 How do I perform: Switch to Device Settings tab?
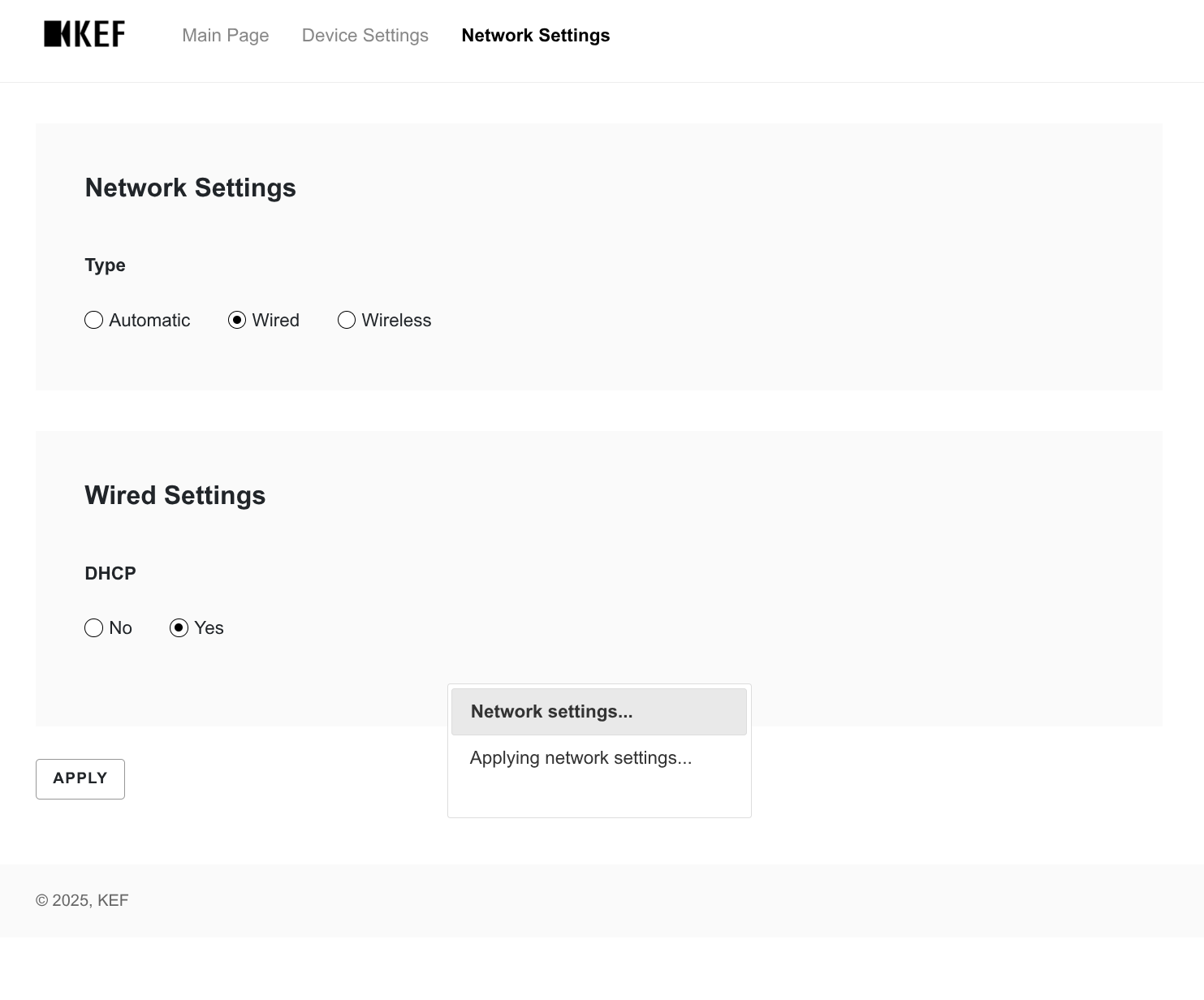click(x=365, y=36)
